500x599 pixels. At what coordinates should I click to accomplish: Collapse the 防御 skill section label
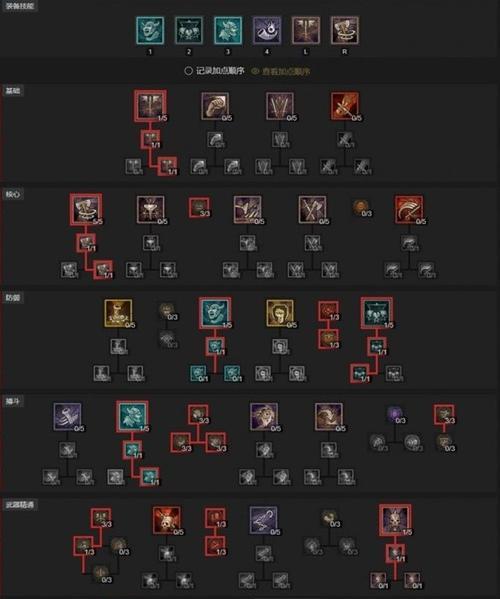coord(13,297)
